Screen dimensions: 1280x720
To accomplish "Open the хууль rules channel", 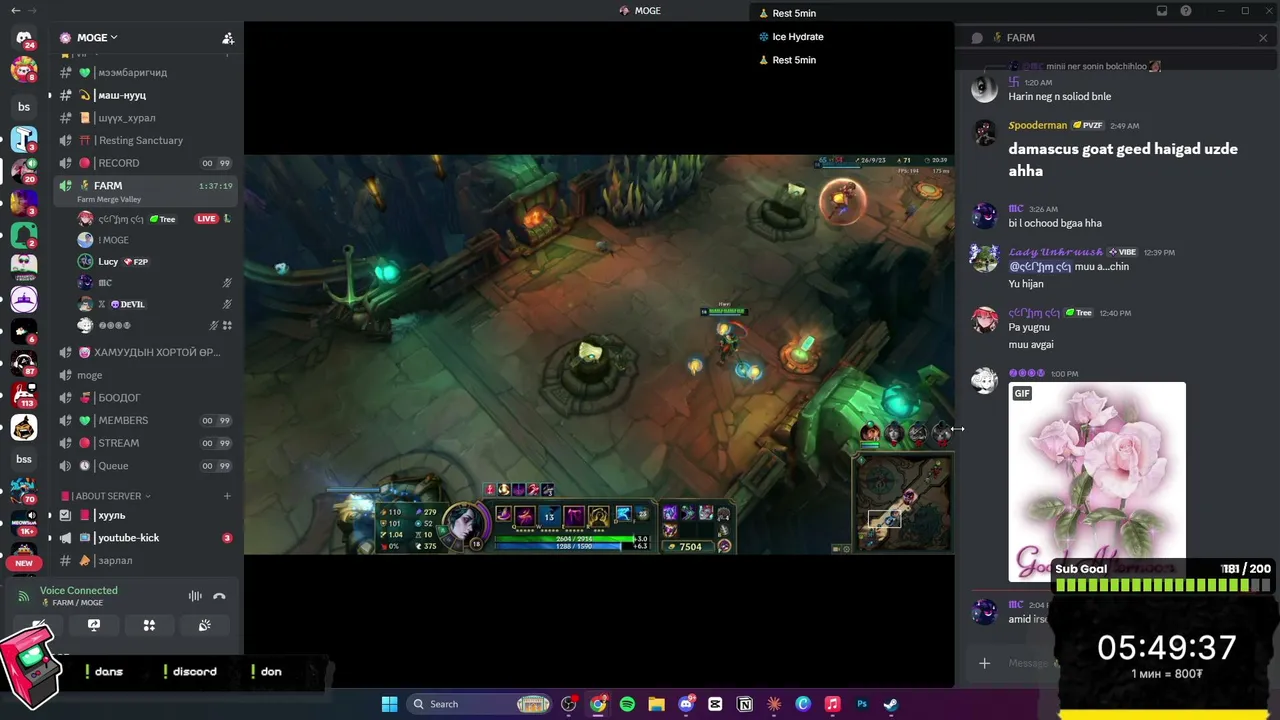I will pos(147,516).
